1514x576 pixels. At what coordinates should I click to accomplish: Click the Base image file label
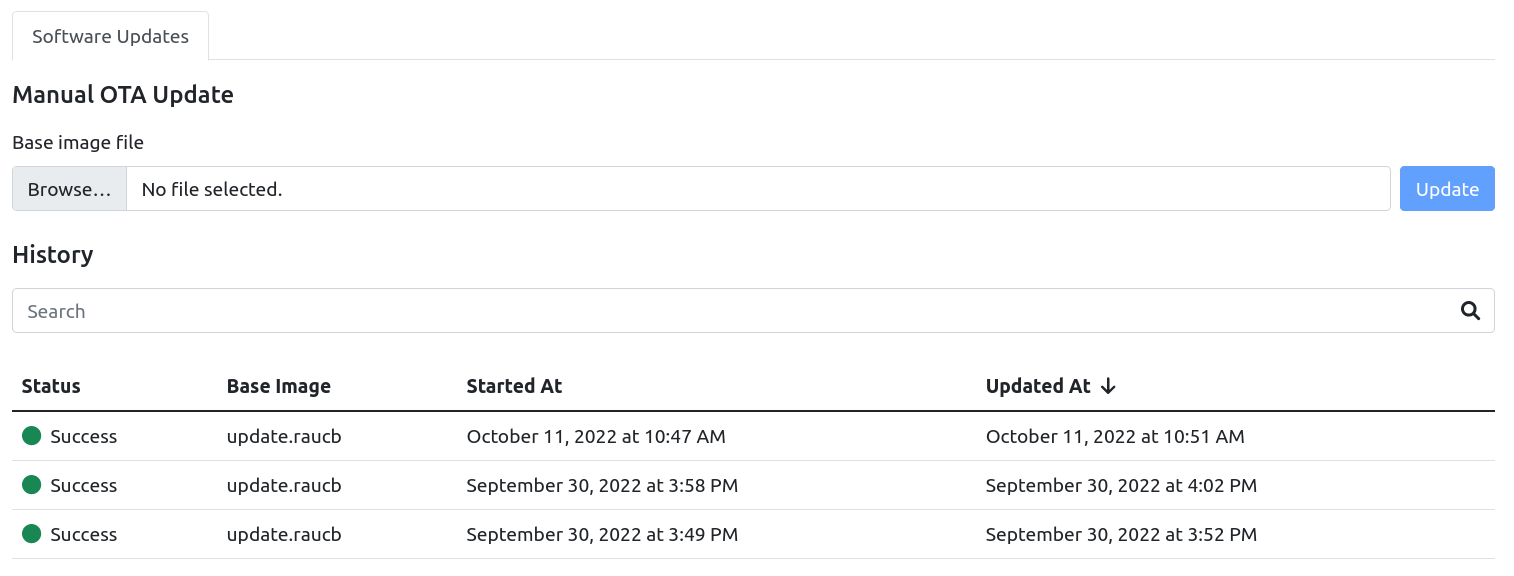point(78,142)
